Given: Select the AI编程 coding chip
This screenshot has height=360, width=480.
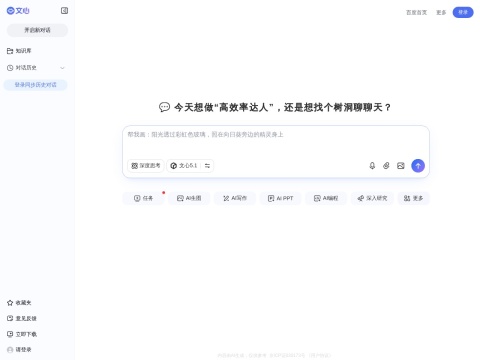Looking at the screenshot, I should pos(326,198).
